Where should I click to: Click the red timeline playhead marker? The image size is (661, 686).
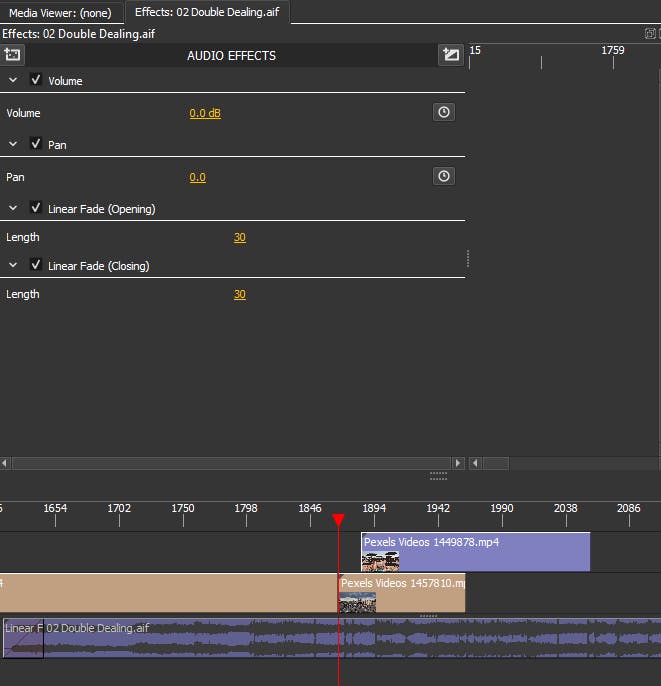point(338,520)
